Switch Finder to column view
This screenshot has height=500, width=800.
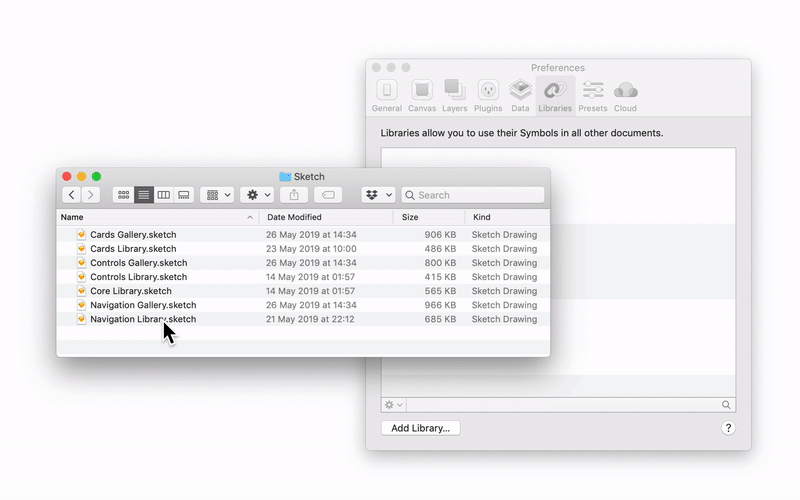pyautogui.click(x=163, y=195)
